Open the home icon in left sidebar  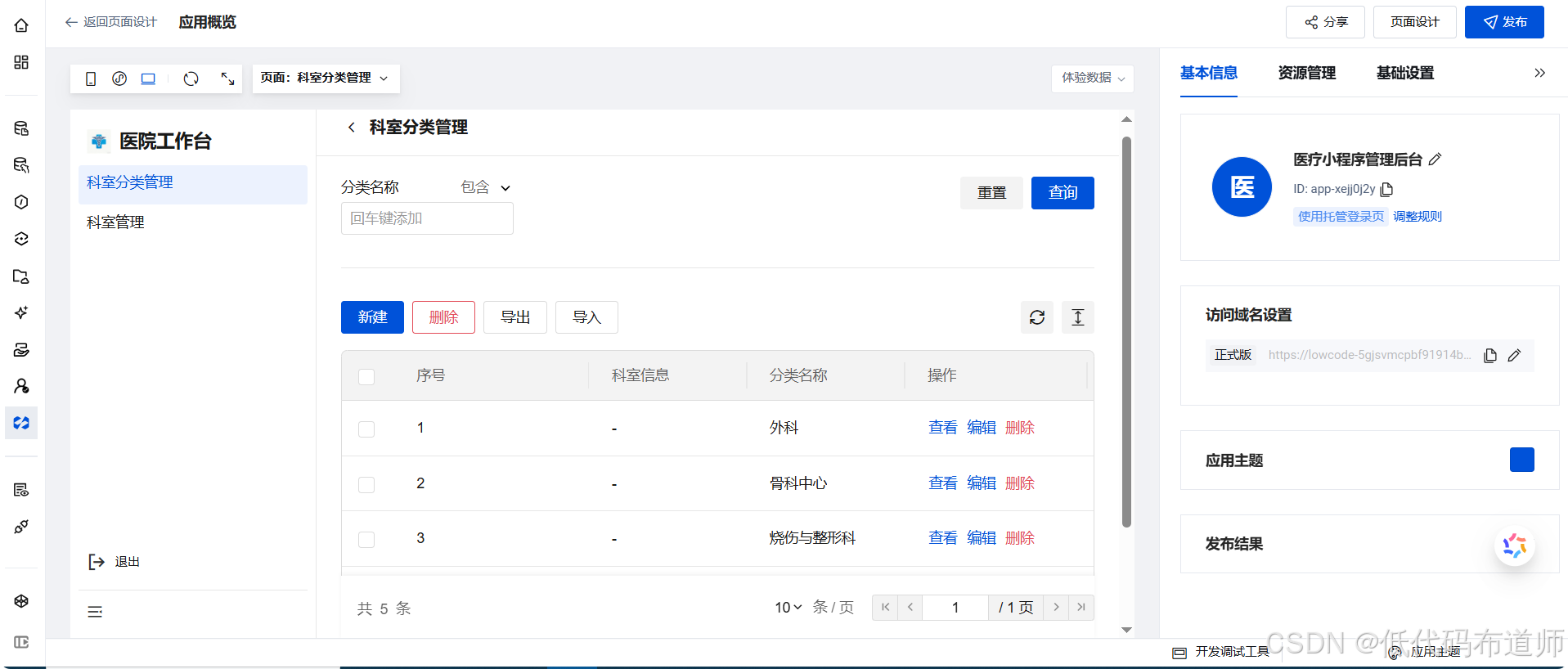tap(21, 25)
